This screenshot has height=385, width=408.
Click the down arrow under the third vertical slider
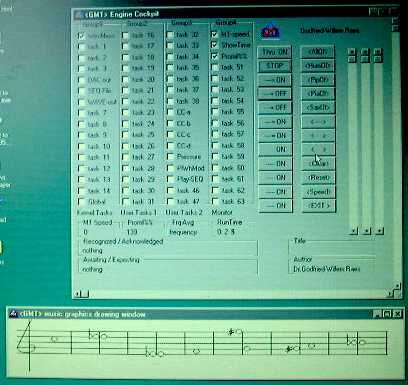click(x=379, y=231)
